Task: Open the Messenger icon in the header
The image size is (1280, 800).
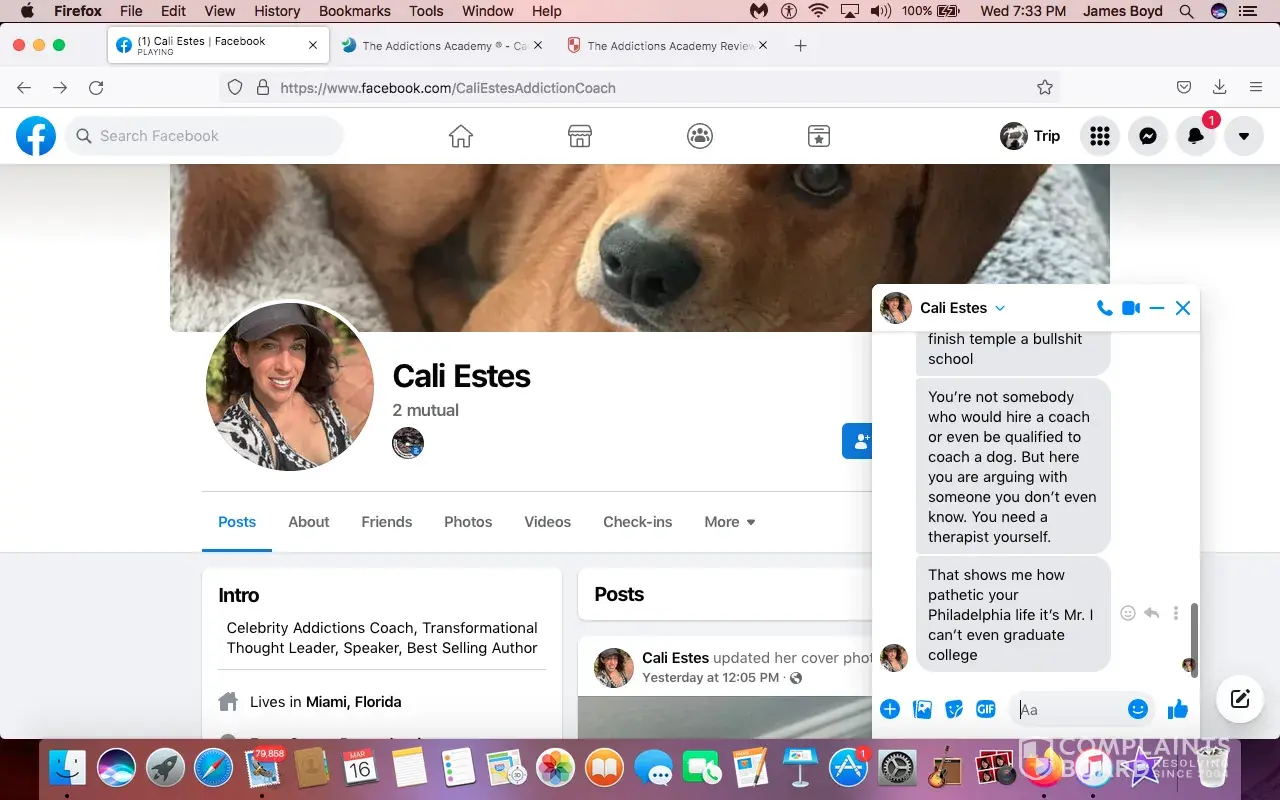Action: 1148,136
